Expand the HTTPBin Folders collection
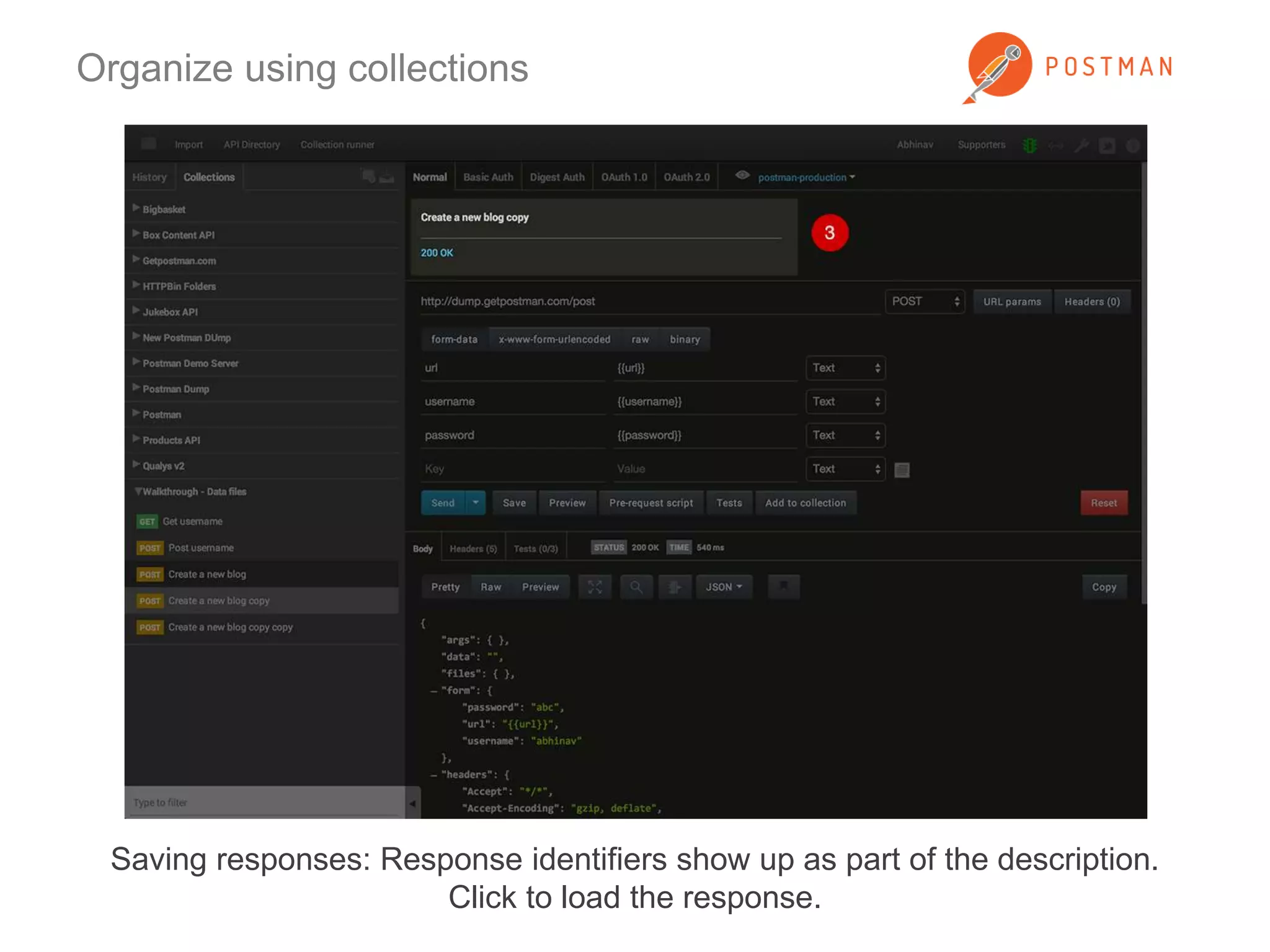Viewport: 1270px width, 952px height. pyautogui.click(x=136, y=286)
